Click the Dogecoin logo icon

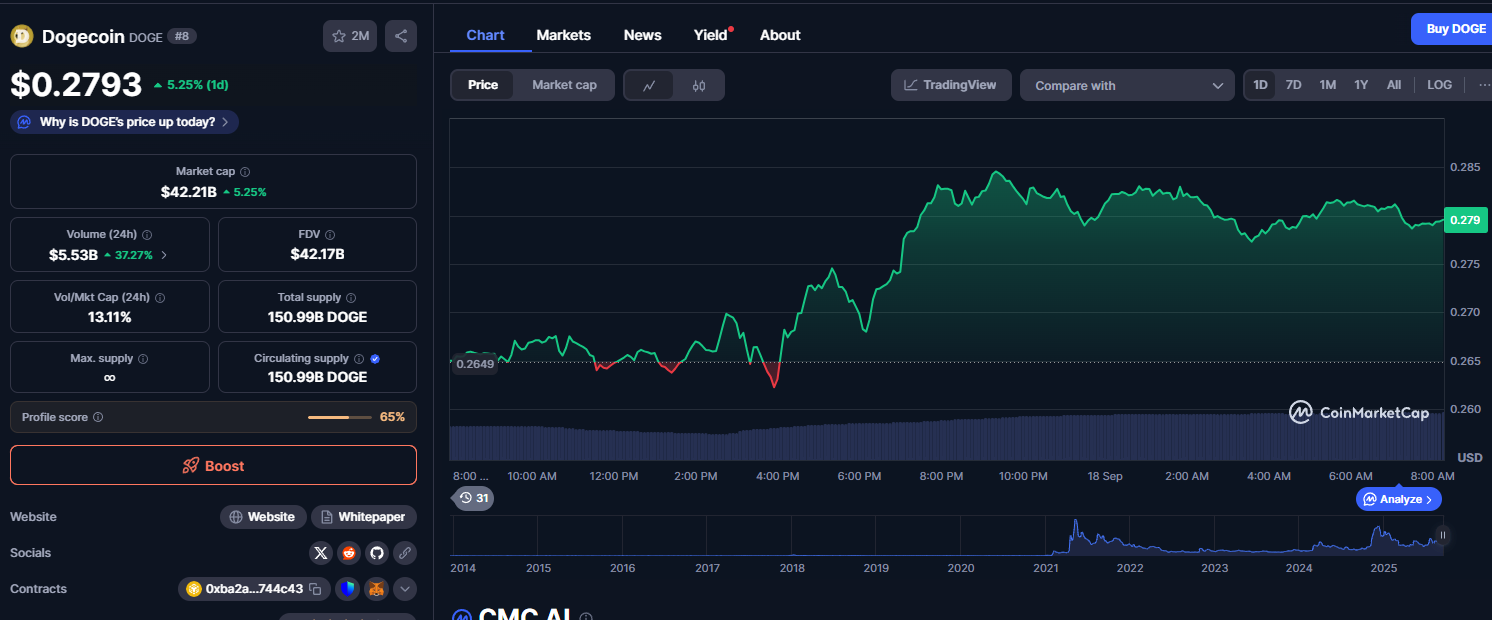click(22, 36)
